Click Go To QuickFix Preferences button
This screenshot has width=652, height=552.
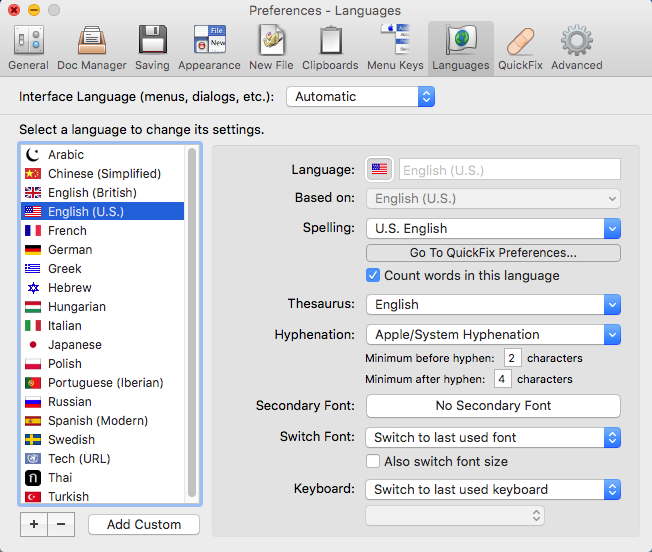493,253
